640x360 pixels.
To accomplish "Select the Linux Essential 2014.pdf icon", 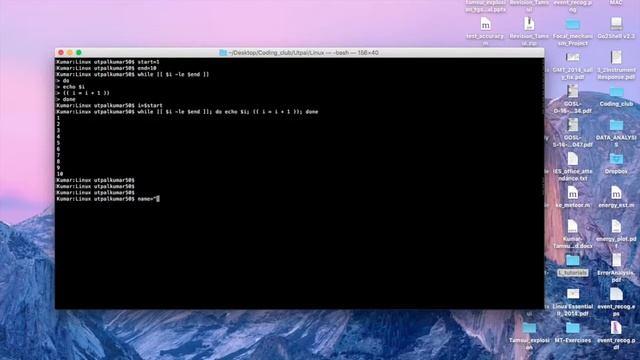I will click(573, 294).
